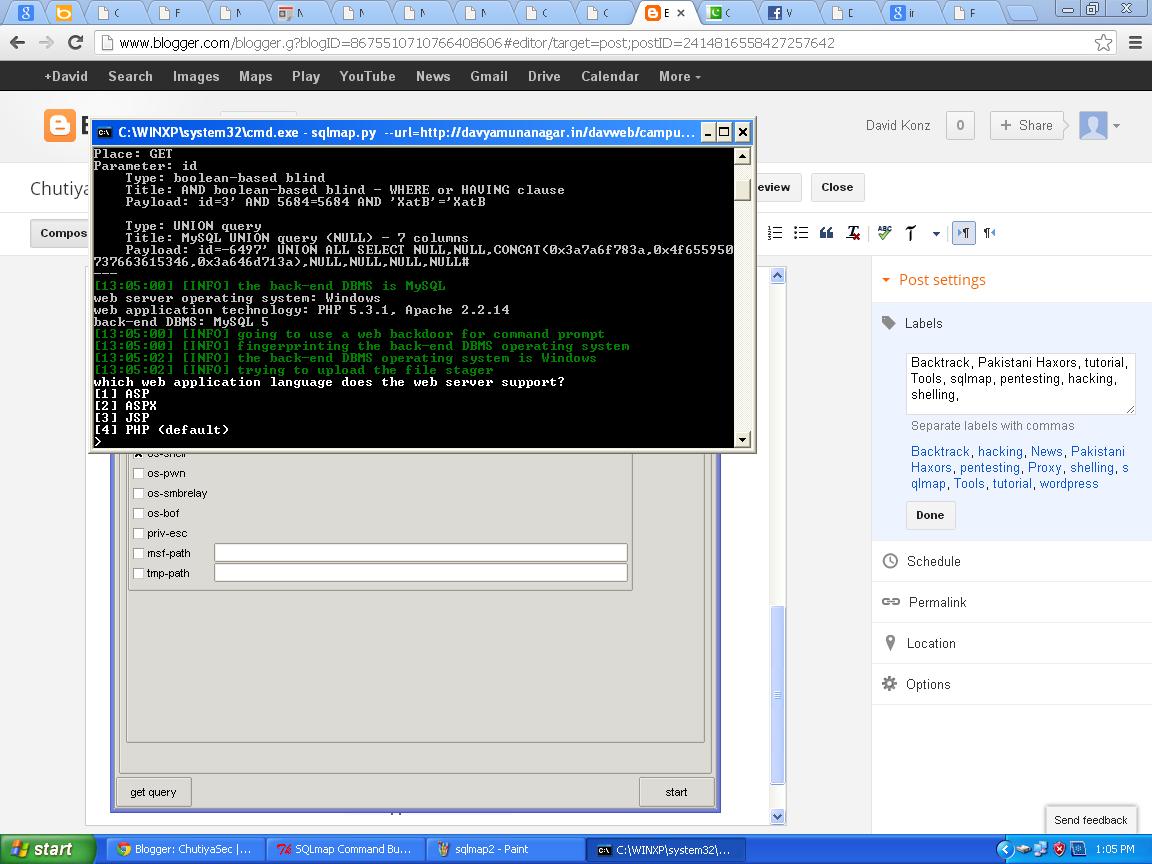
Task: Click the labels text area
Action: click(1020, 384)
